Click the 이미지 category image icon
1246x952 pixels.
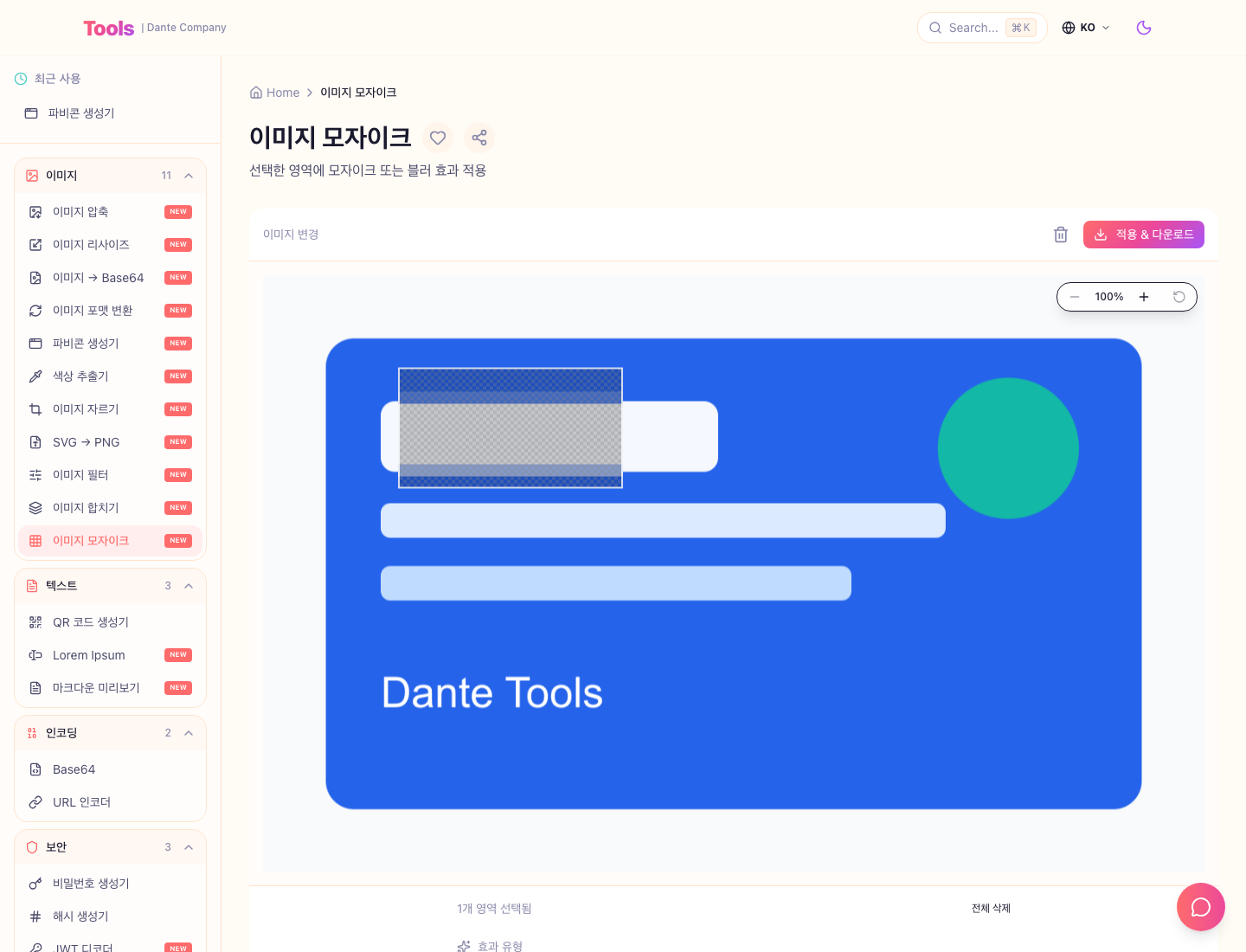point(32,176)
